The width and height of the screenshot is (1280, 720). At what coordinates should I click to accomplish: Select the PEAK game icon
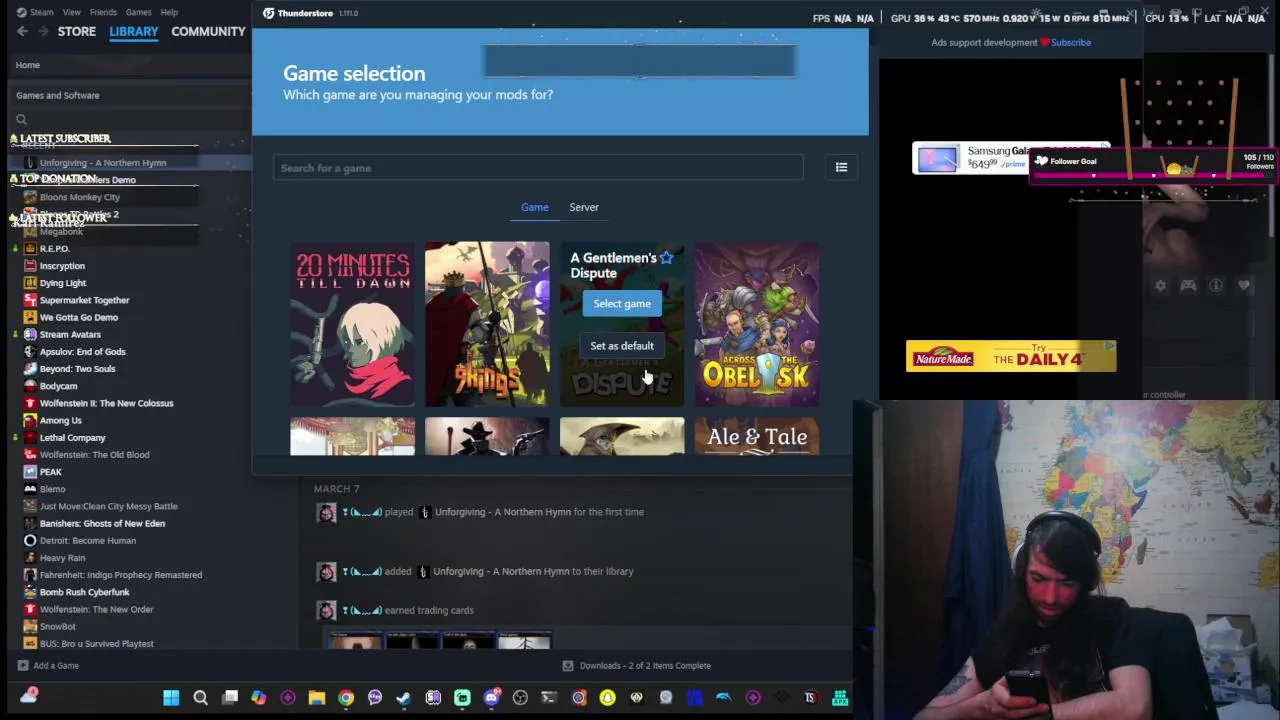click(30, 472)
